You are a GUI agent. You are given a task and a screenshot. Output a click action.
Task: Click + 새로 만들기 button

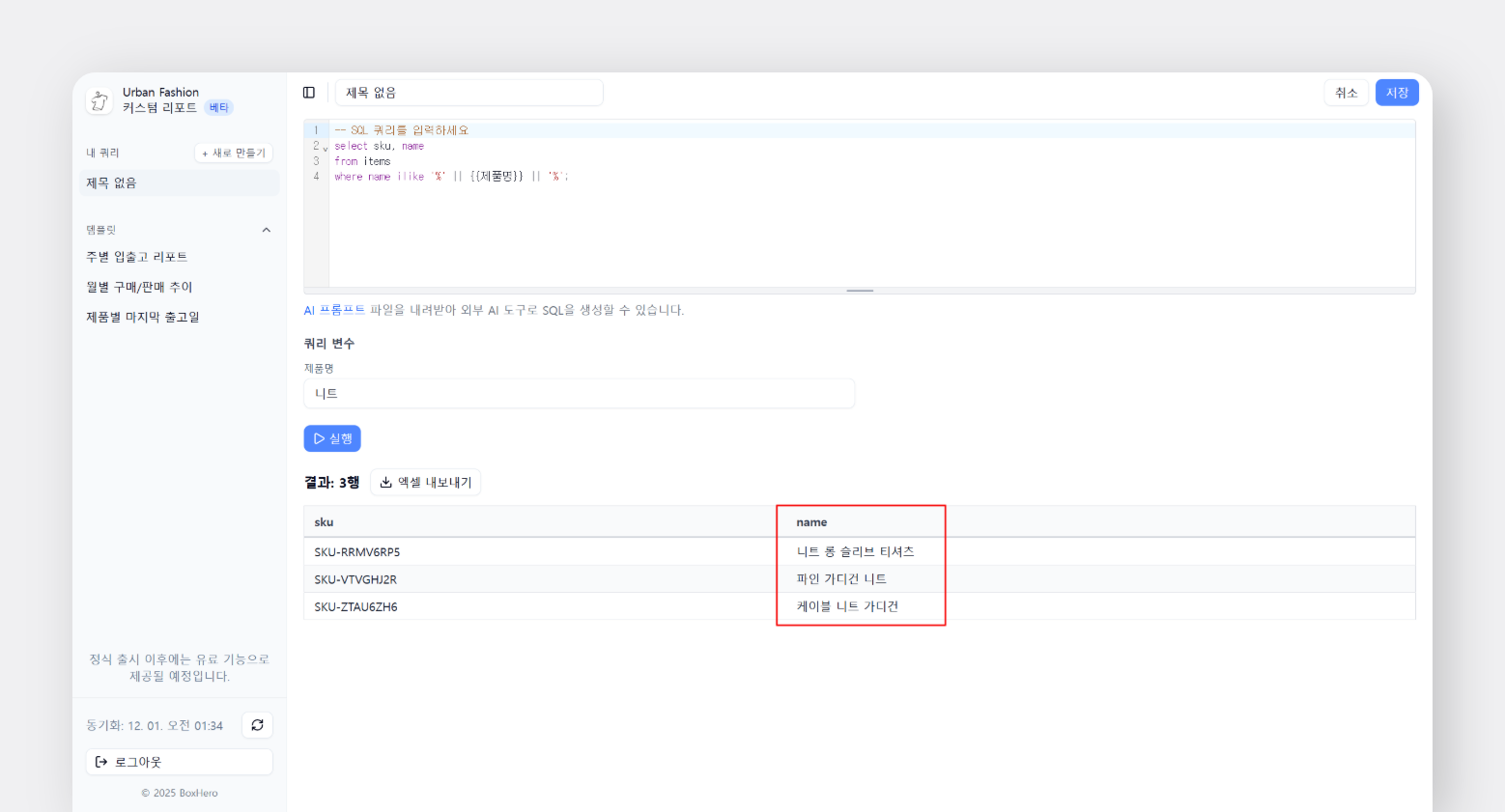234,154
